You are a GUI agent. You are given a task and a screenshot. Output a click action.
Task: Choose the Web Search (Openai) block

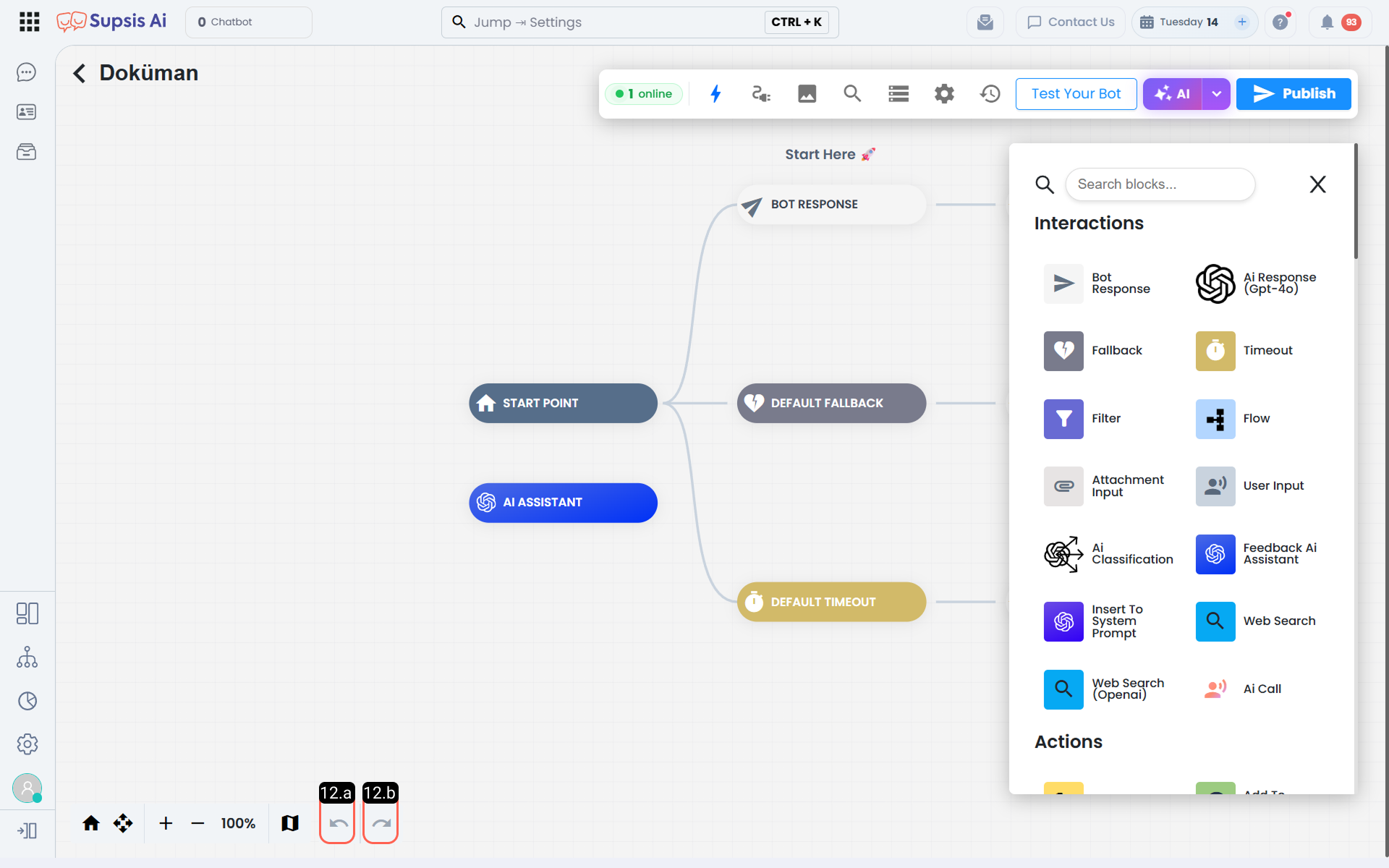point(1104,689)
